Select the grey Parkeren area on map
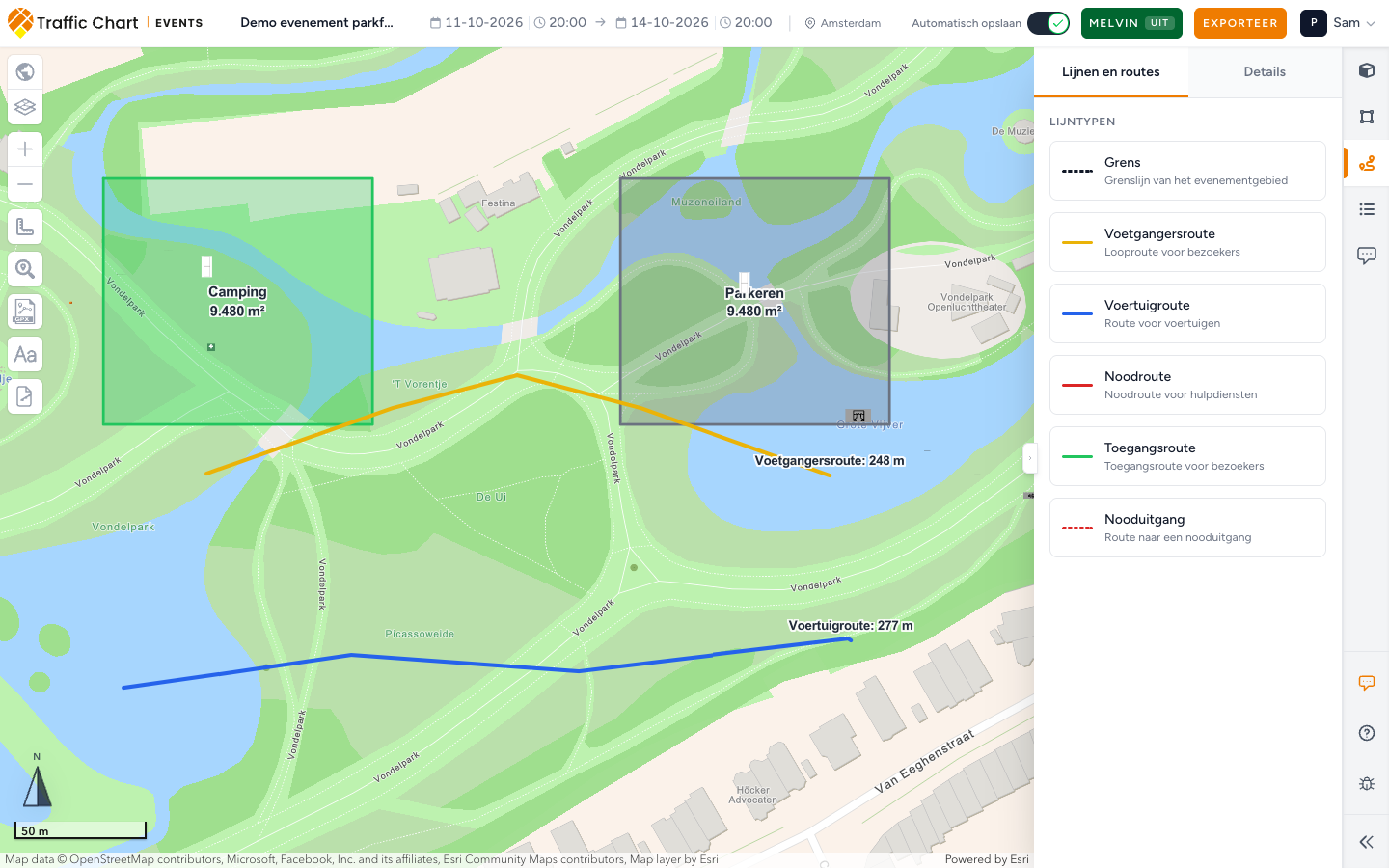Screen dimensions: 1389x868 tap(754, 301)
